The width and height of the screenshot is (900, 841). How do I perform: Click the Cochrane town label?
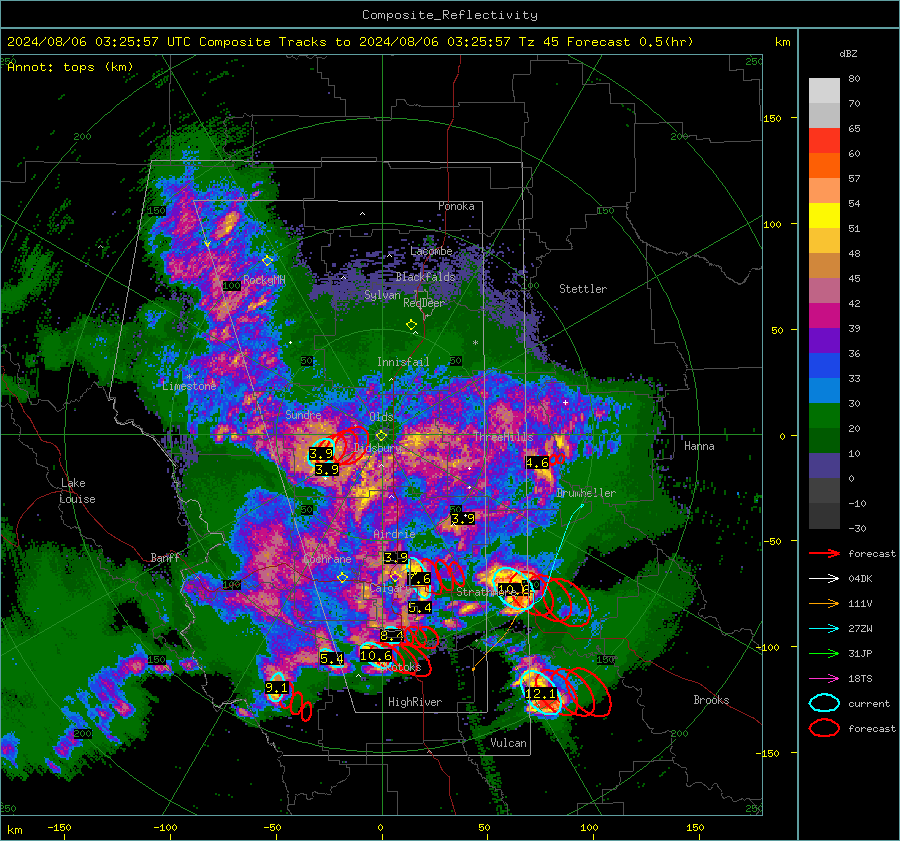point(327,559)
